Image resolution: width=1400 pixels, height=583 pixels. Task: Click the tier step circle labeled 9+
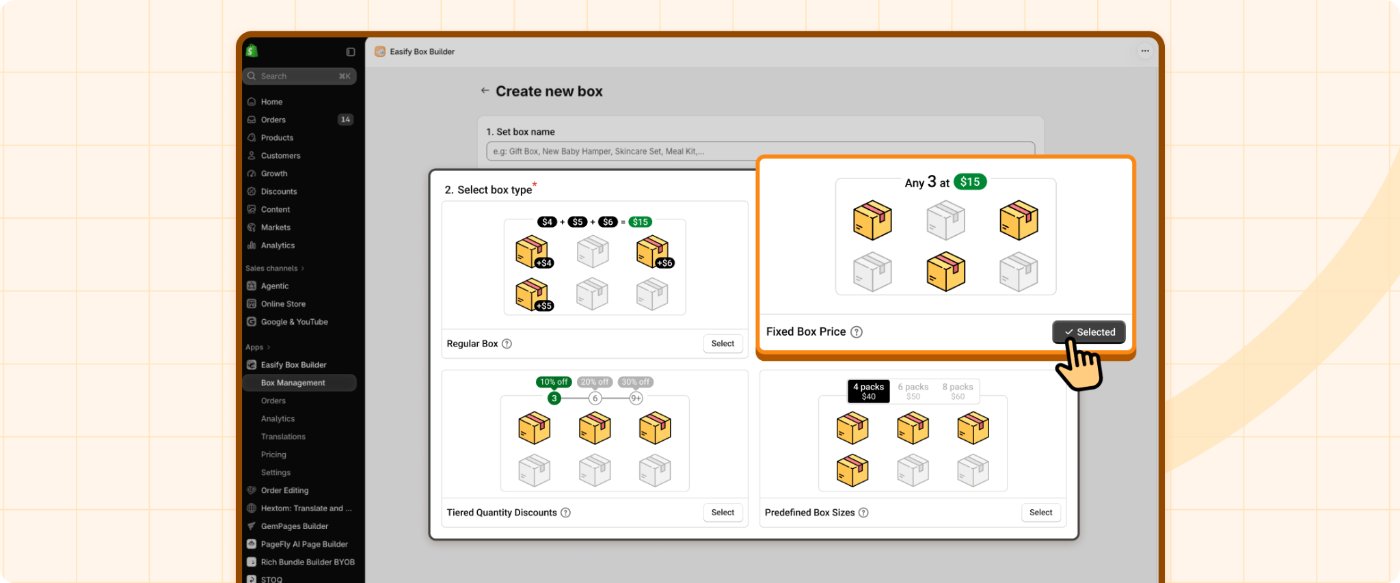point(635,398)
